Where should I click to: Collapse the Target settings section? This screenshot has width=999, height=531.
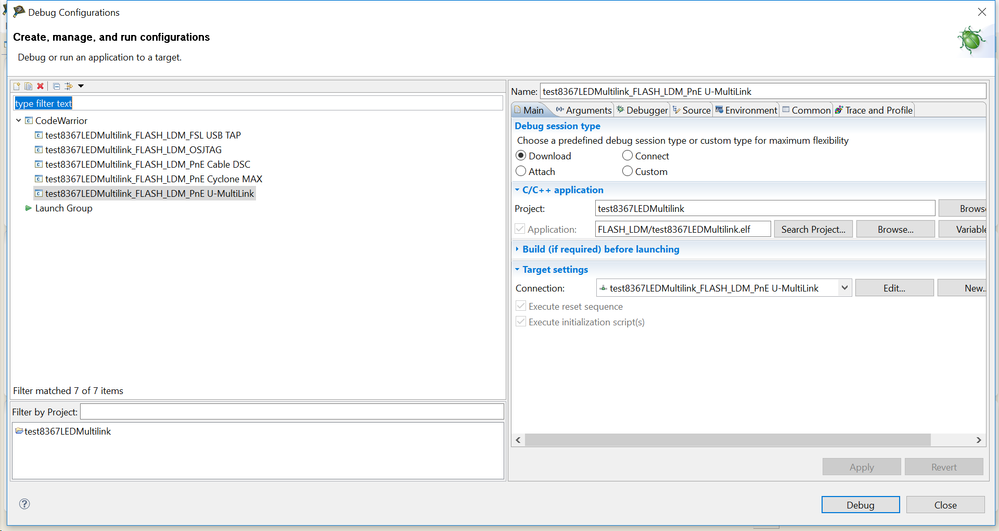pyautogui.click(x=517, y=269)
